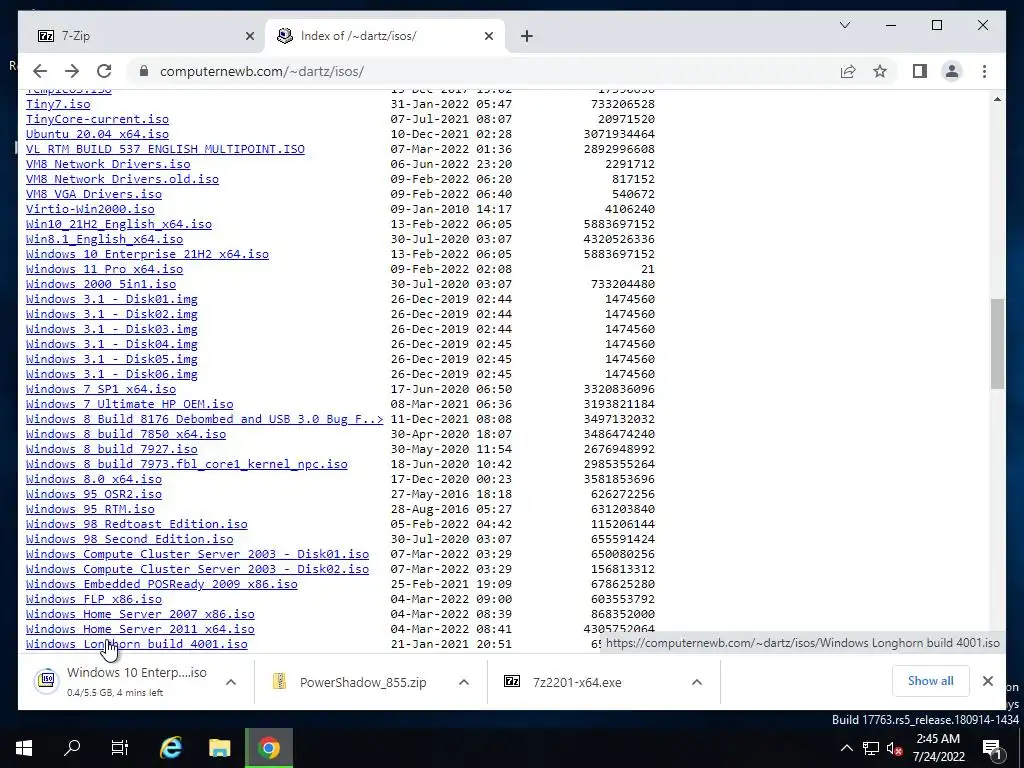Download Windows 7 SP1 x64.iso
The width and height of the screenshot is (1024, 768).
pyautogui.click(x=101, y=389)
